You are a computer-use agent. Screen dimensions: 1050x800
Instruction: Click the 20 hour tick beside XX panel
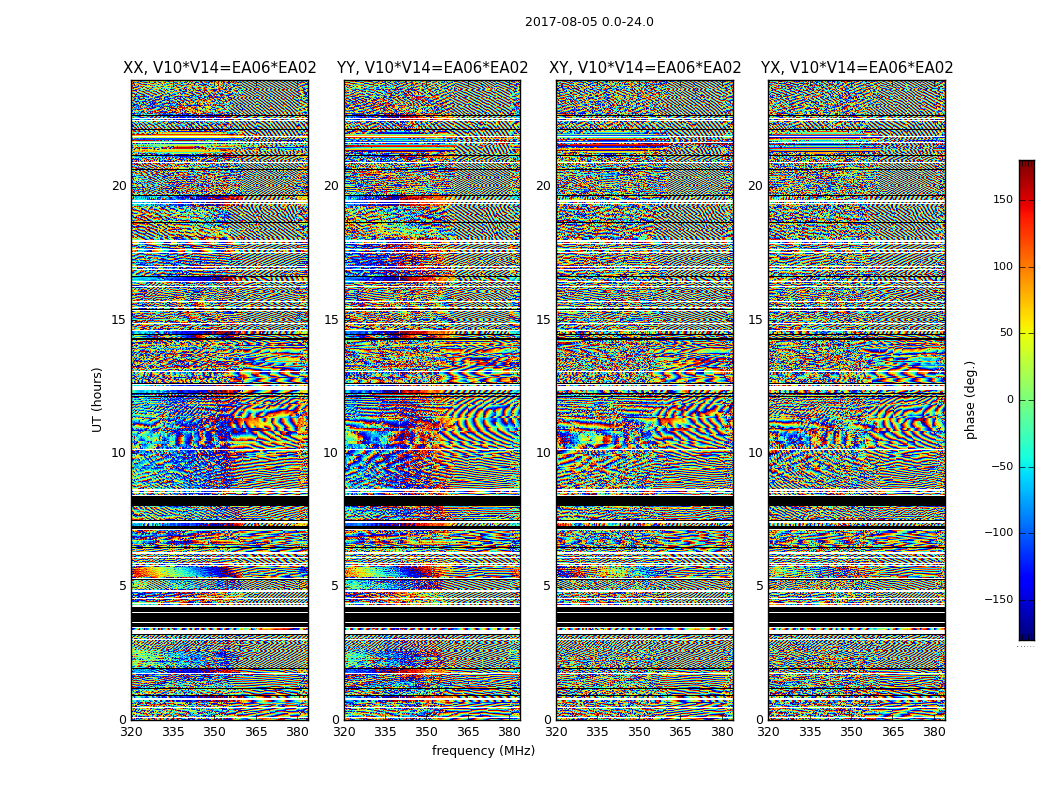point(119,186)
